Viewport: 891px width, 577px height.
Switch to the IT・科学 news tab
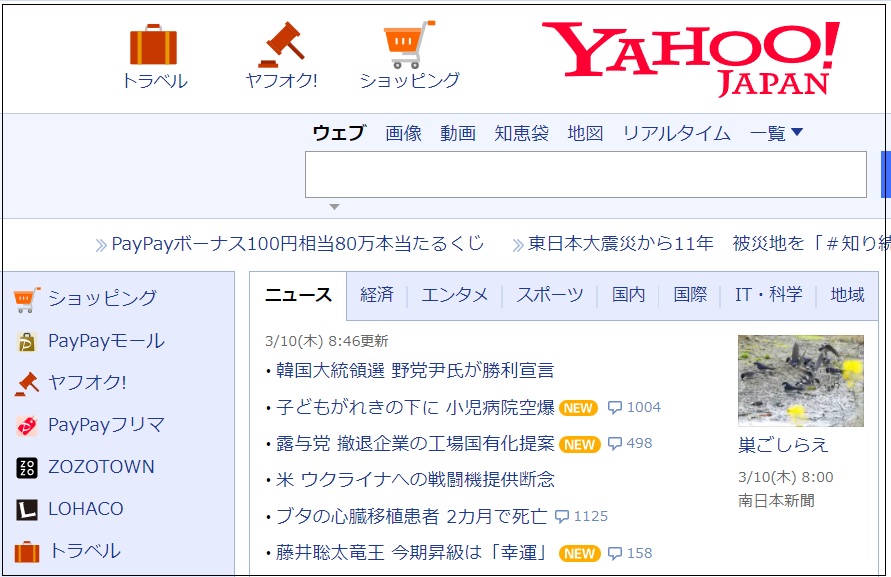[x=769, y=294]
